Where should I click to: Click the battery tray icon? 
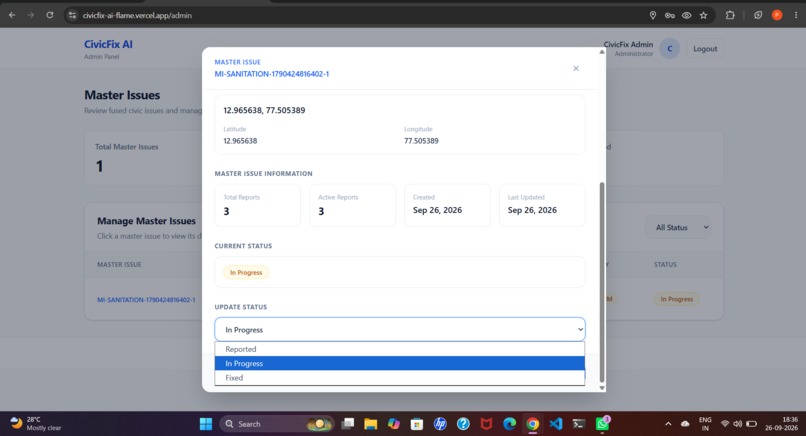point(752,424)
